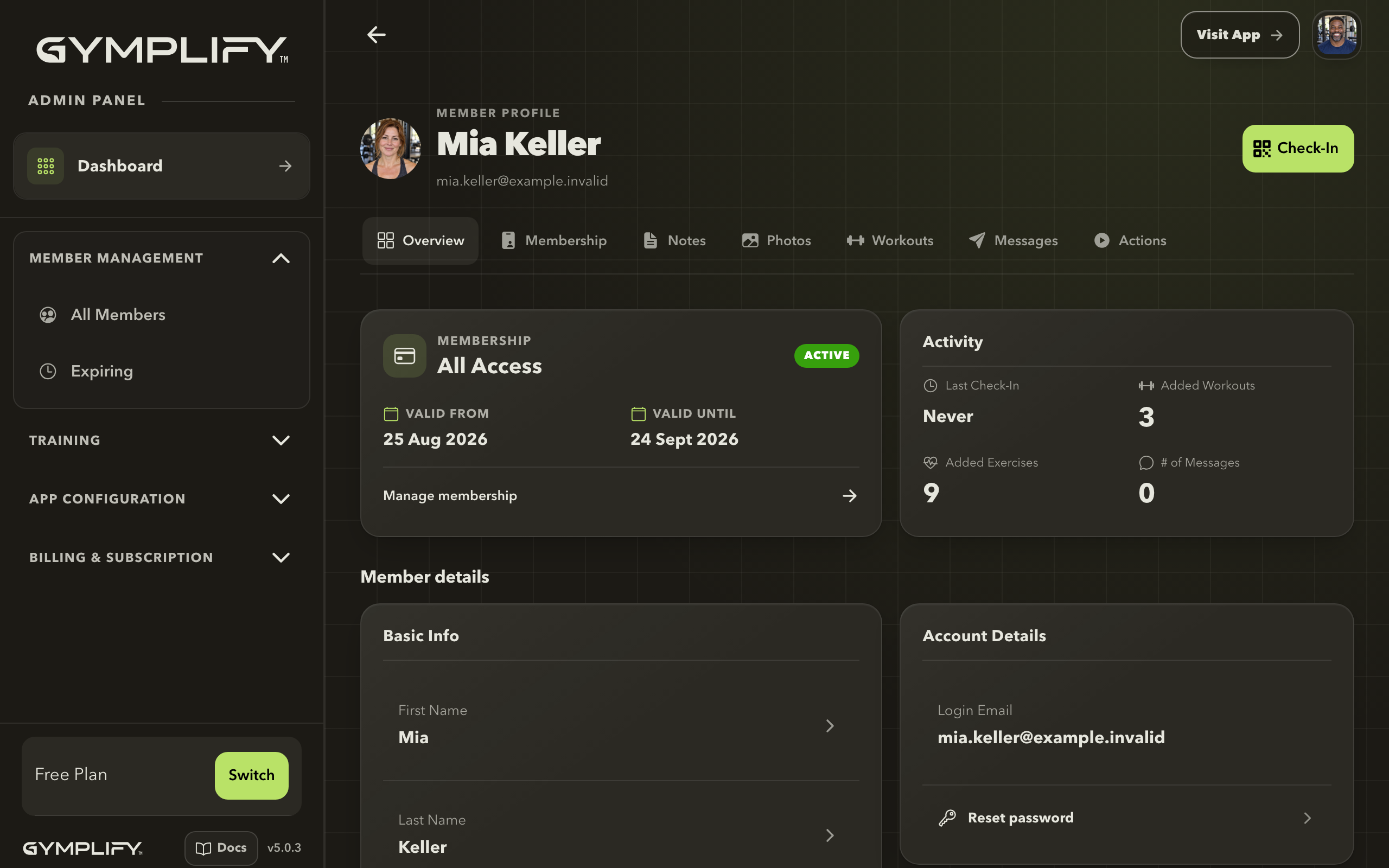Open the All Members page
Viewport: 1389px width, 868px height.
pos(161,315)
